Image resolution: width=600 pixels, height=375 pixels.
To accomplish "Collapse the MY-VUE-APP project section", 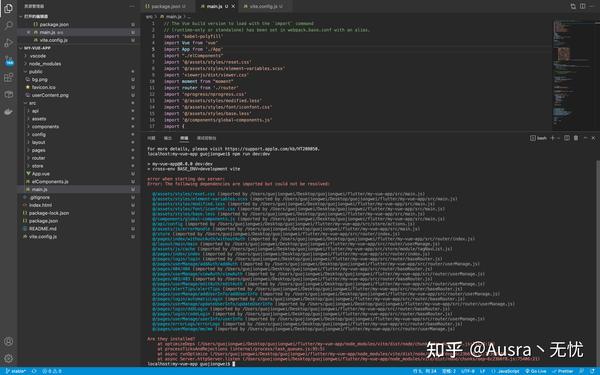I will click(x=21, y=48).
